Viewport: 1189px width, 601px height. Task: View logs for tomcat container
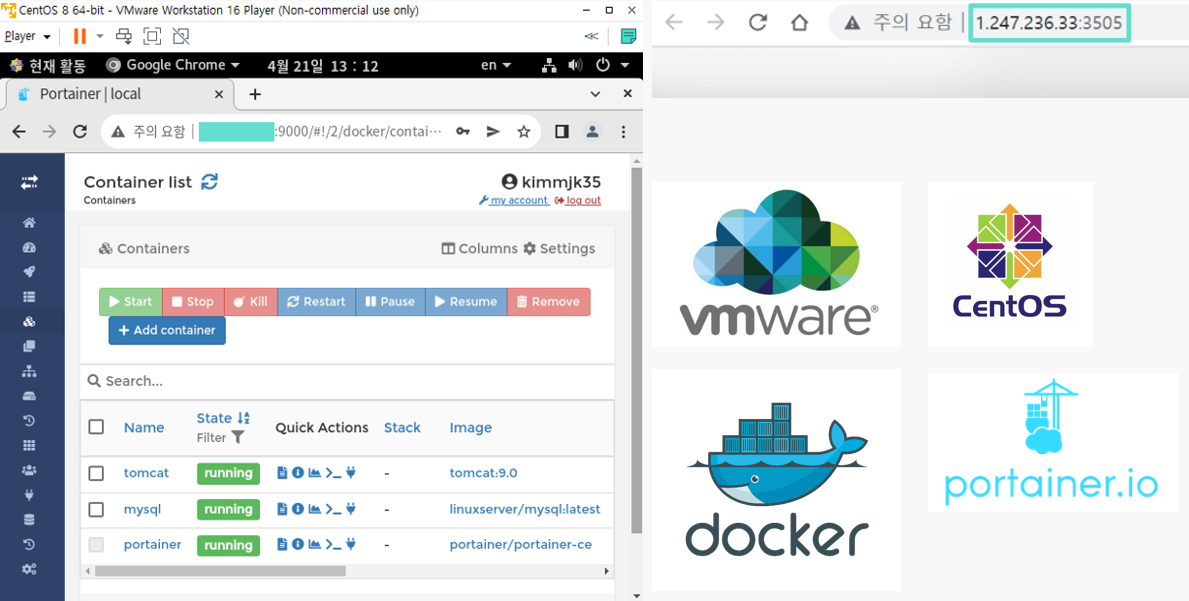282,473
